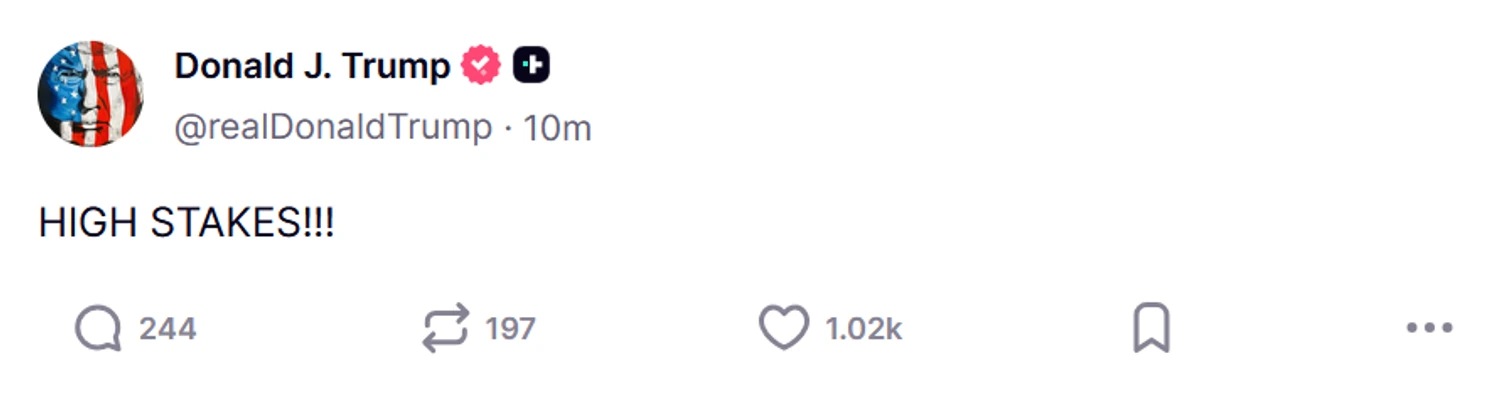Click the reply speech bubble icon
The width and height of the screenshot is (1500, 401).
point(98,328)
